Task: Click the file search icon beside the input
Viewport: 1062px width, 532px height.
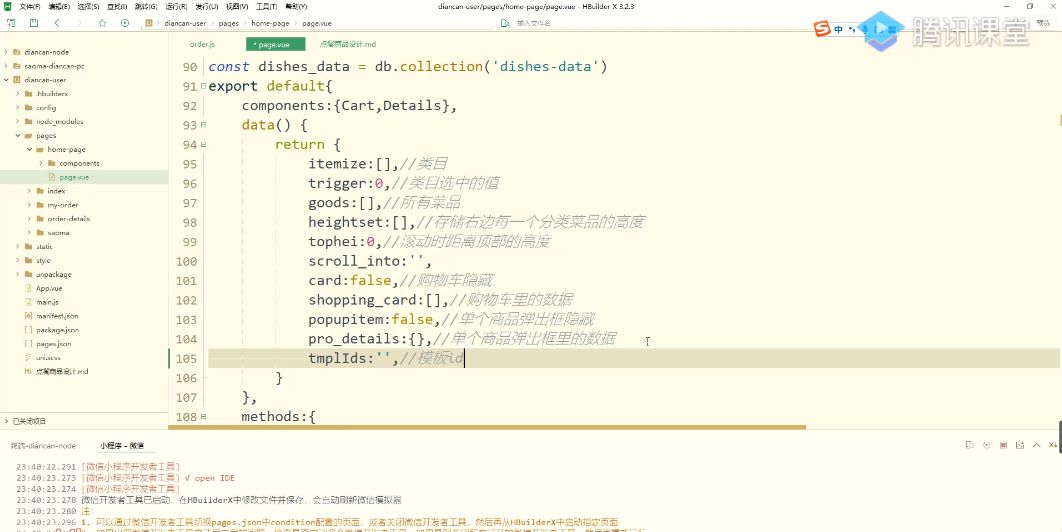Action: coord(505,23)
